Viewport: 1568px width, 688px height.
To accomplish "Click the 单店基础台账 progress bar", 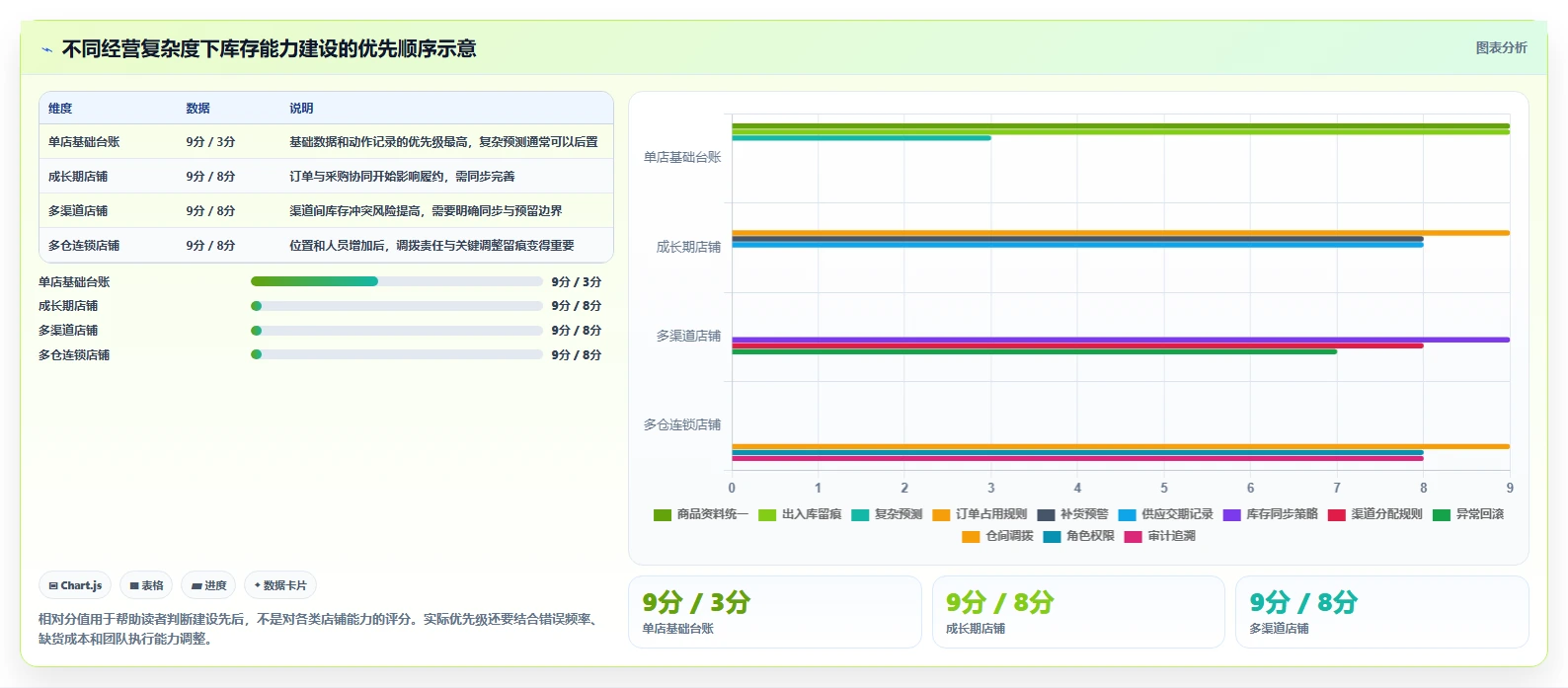I will 397,281.
